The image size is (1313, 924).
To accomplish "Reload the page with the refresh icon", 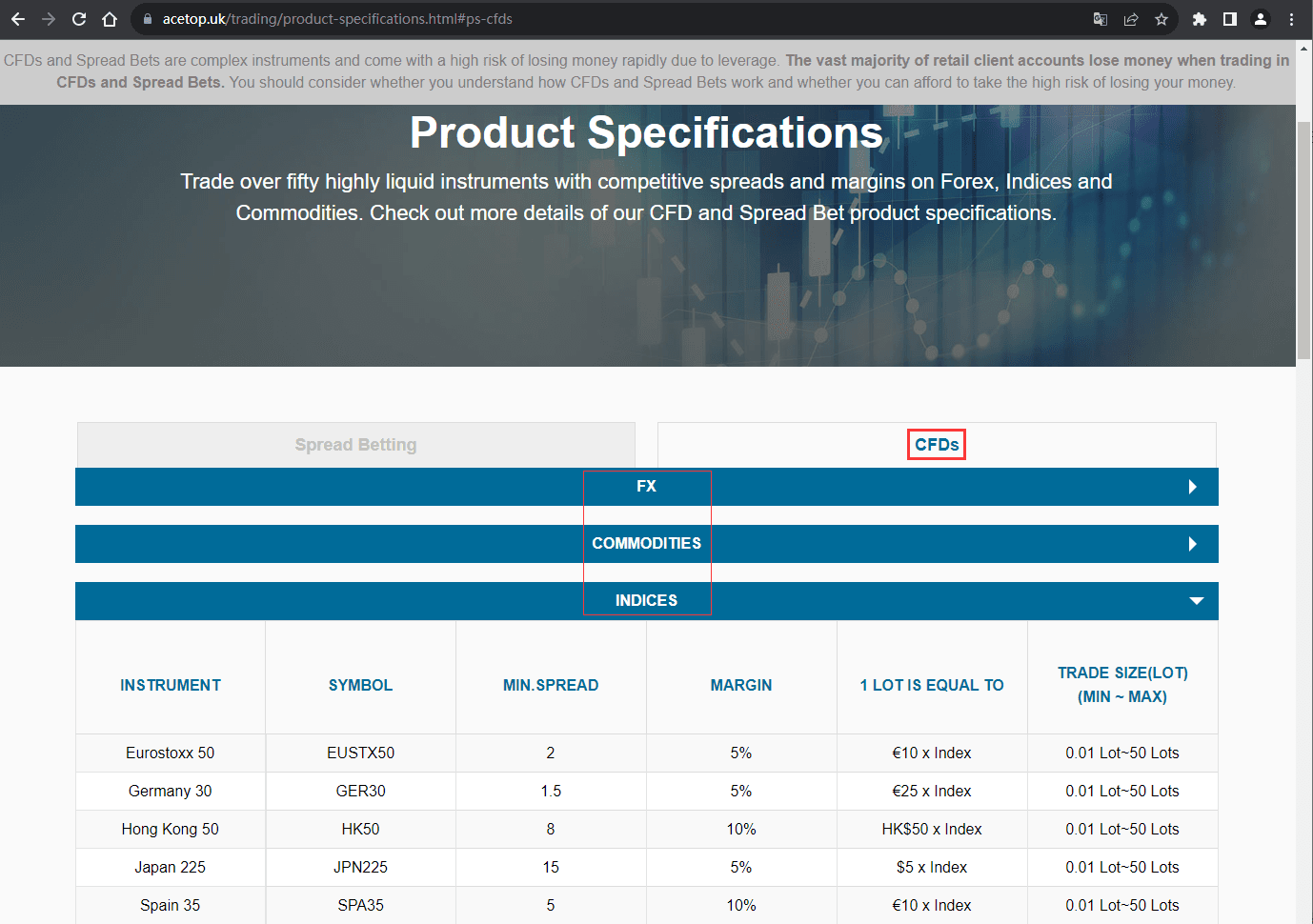I will click(x=79, y=19).
